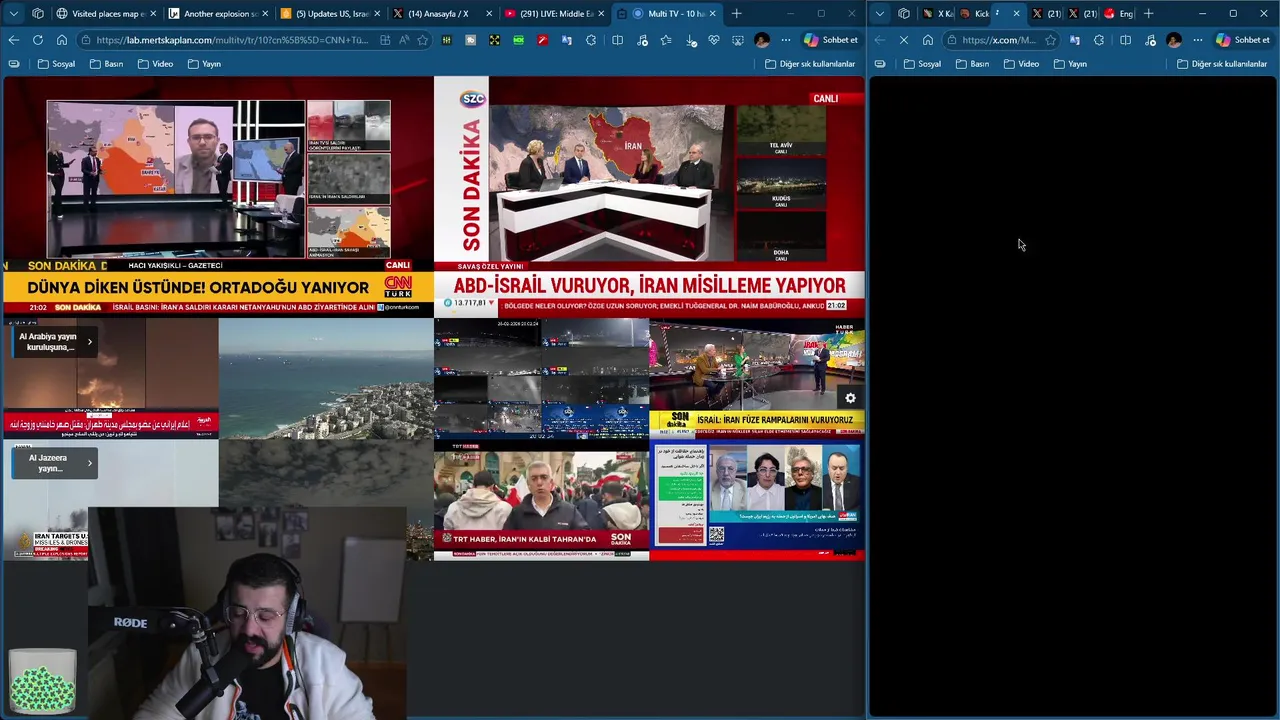Screen dimensions: 1280x720
Task: Select the 'Multi TV' tab
Action: [x=668, y=13]
